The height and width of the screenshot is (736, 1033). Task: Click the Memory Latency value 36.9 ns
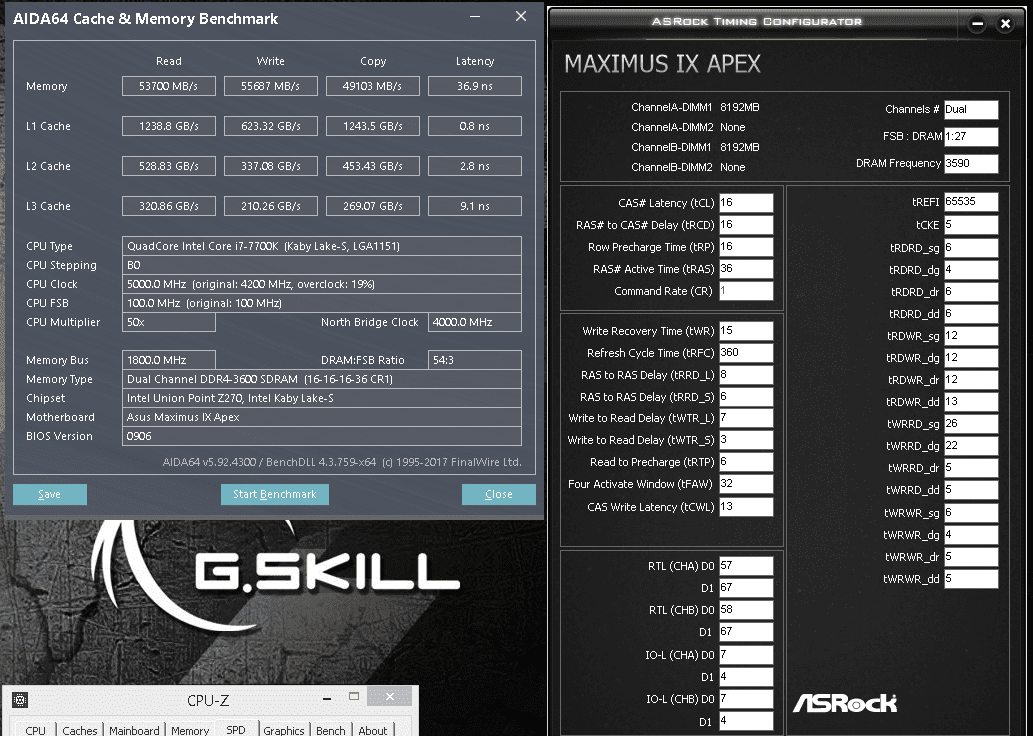pyautogui.click(x=475, y=86)
